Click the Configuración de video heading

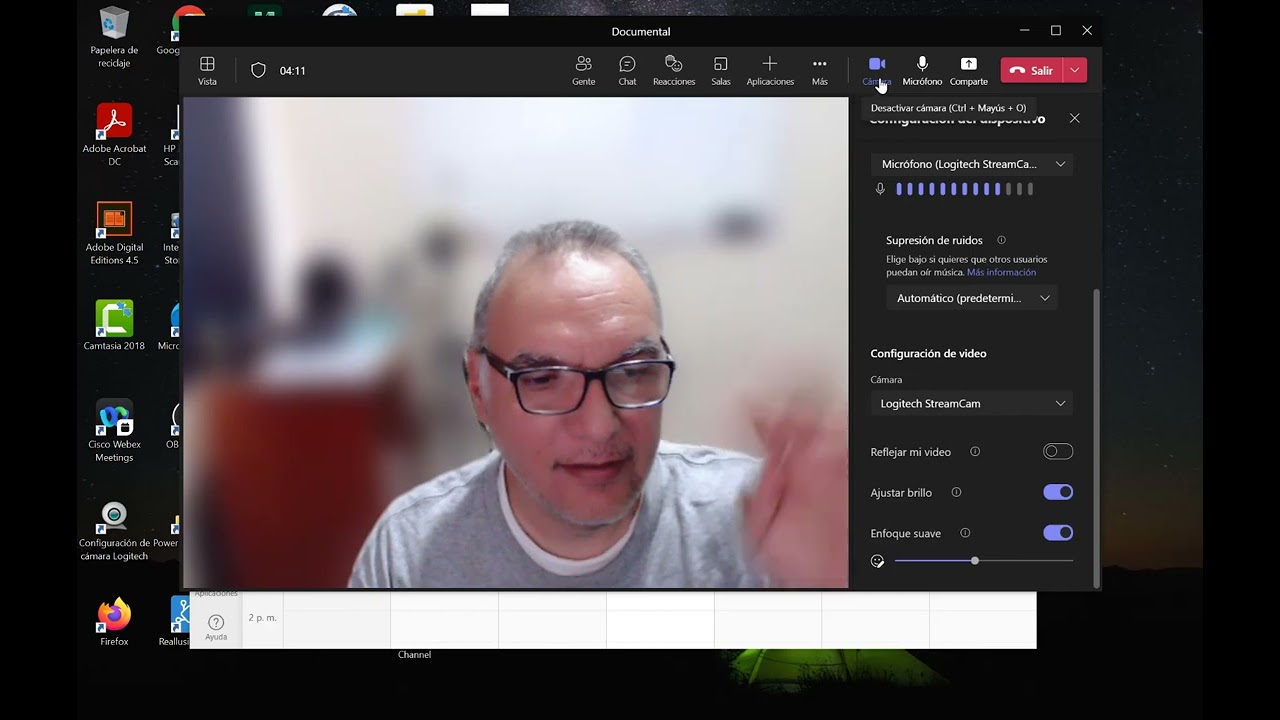[x=928, y=353]
